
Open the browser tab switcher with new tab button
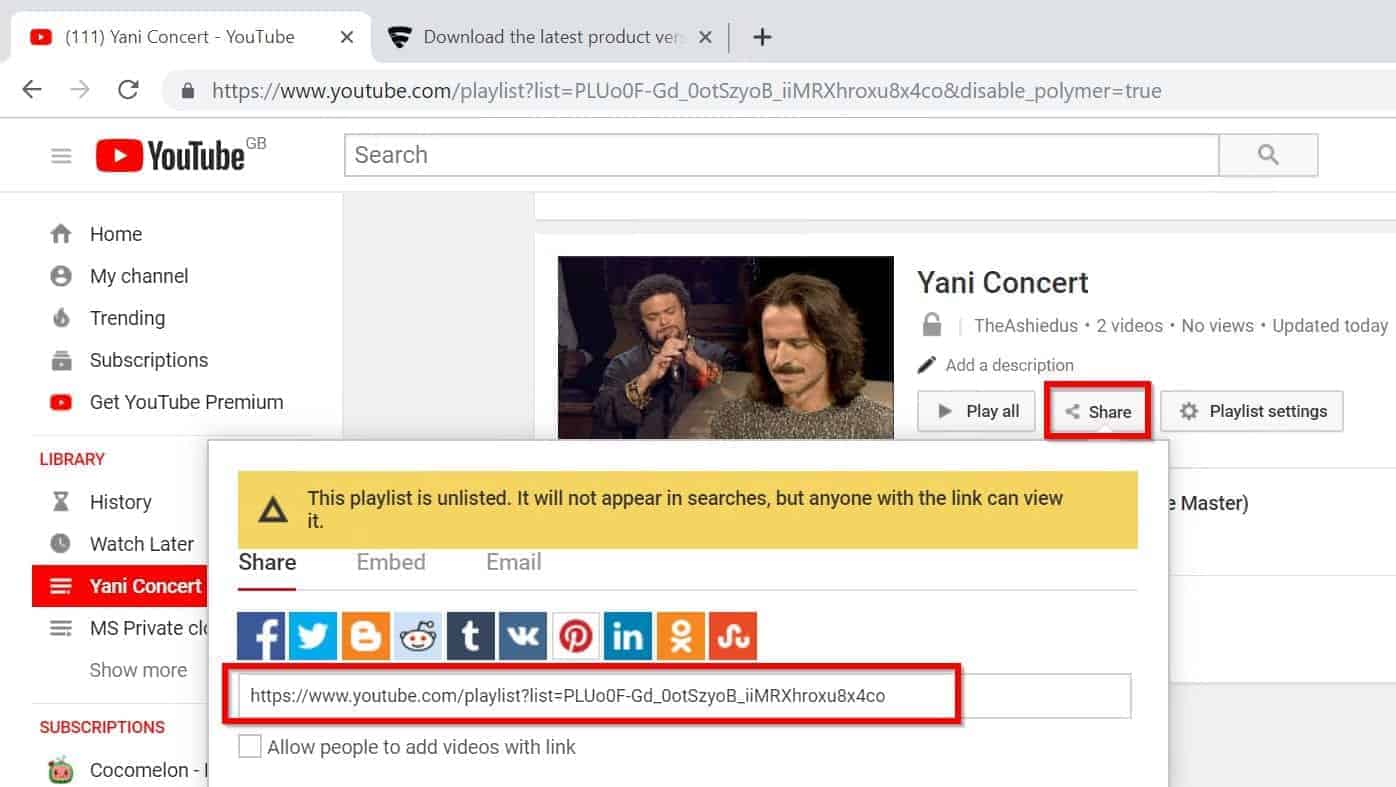[762, 37]
